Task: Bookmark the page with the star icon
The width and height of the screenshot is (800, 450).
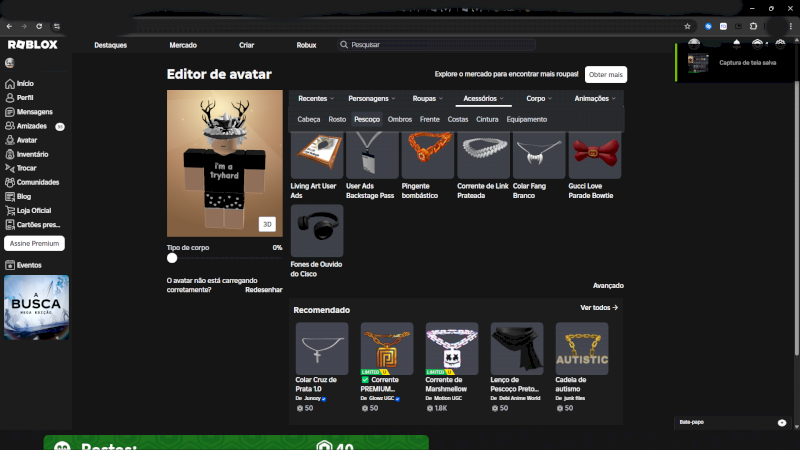Action: pyautogui.click(x=687, y=26)
